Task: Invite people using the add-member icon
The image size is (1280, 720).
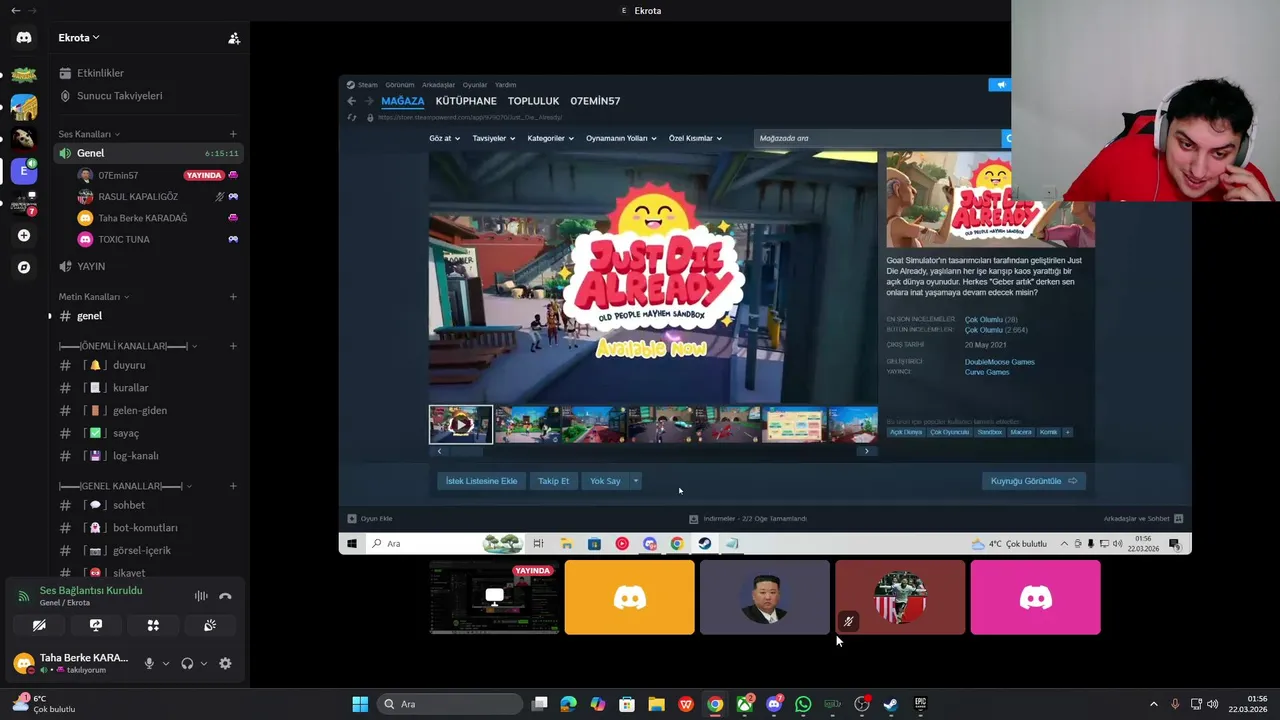Action: (234, 38)
